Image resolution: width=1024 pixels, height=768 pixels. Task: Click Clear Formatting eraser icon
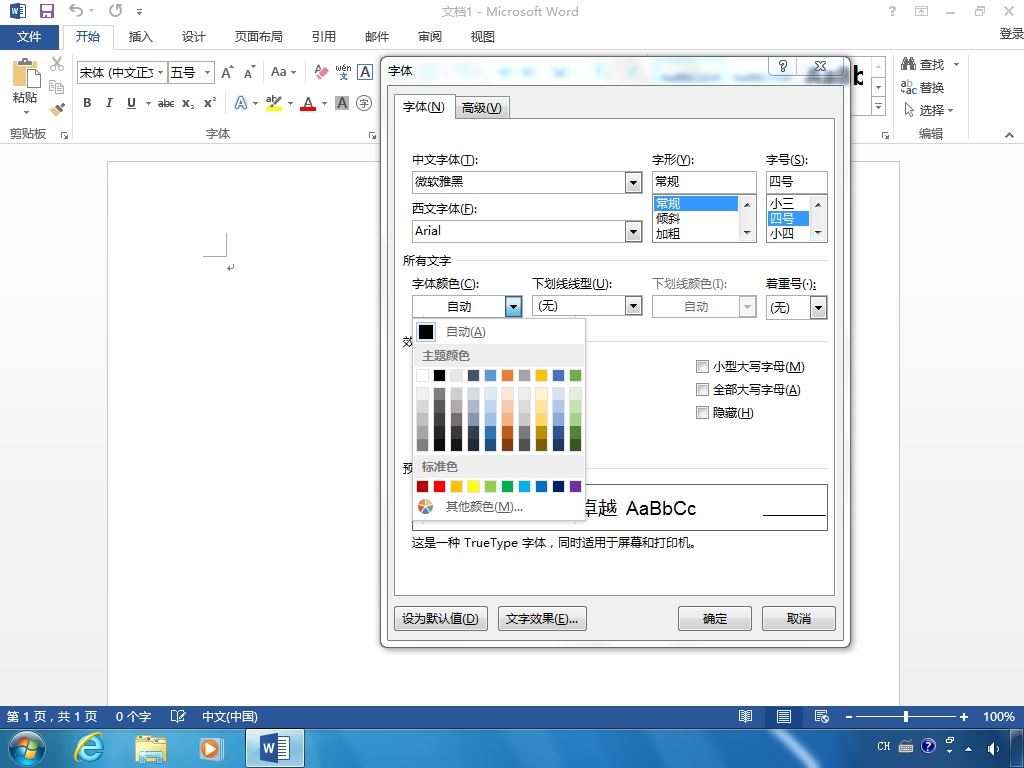pyautogui.click(x=321, y=72)
